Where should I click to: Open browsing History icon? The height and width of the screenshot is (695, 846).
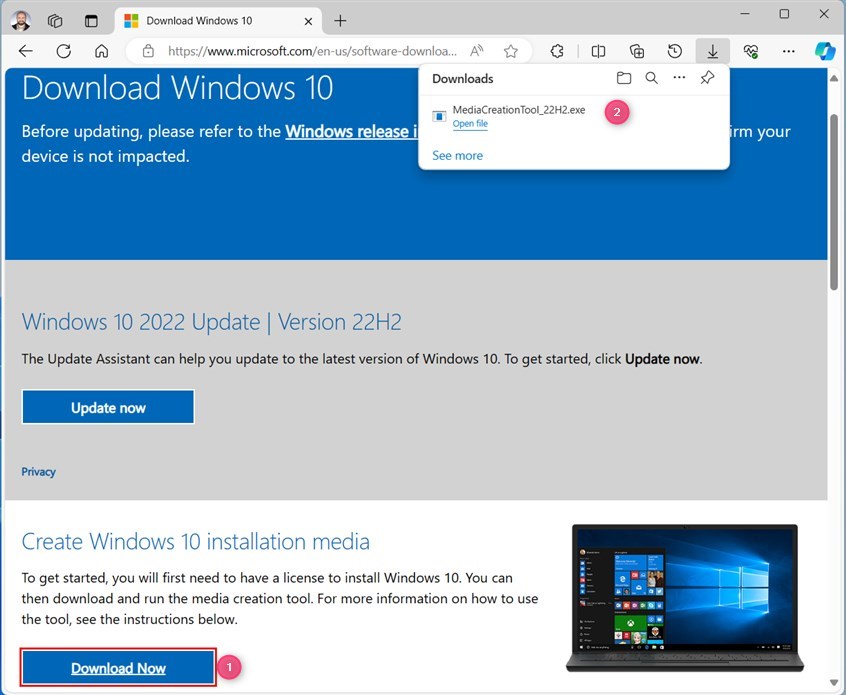click(674, 51)
